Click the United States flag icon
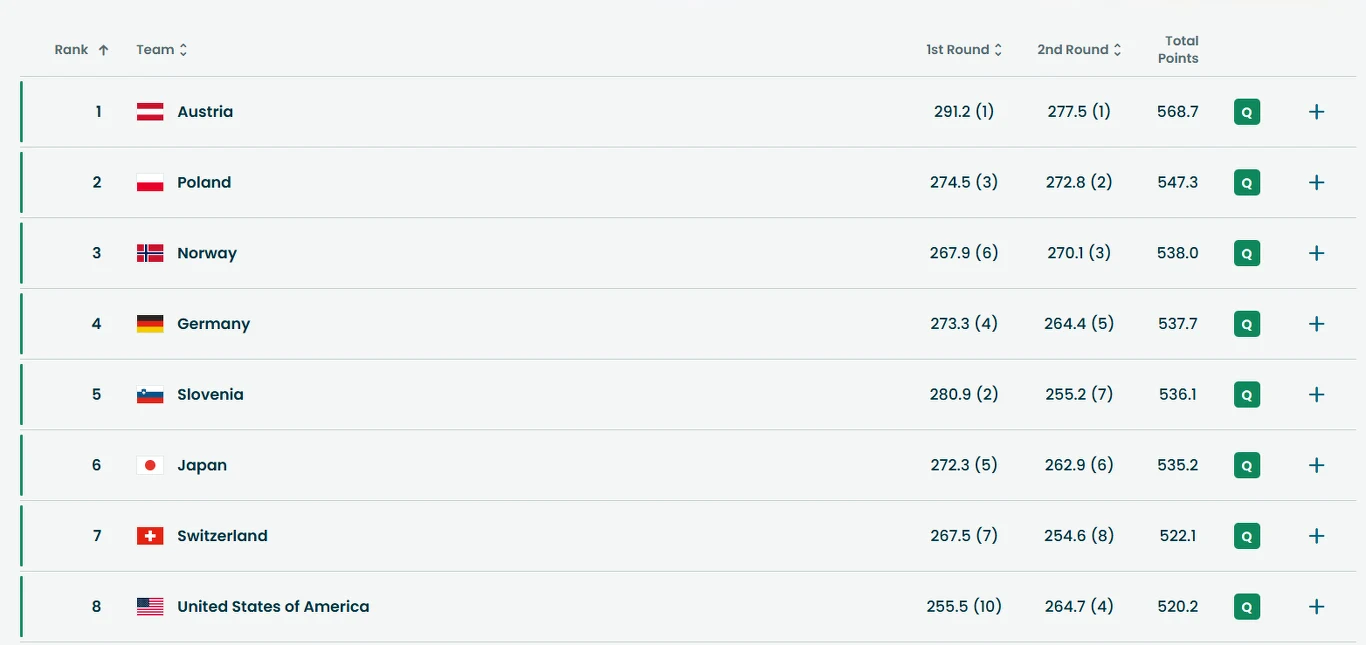The width and height of the screenshot is (1366, 645). (x=150, y=607)
